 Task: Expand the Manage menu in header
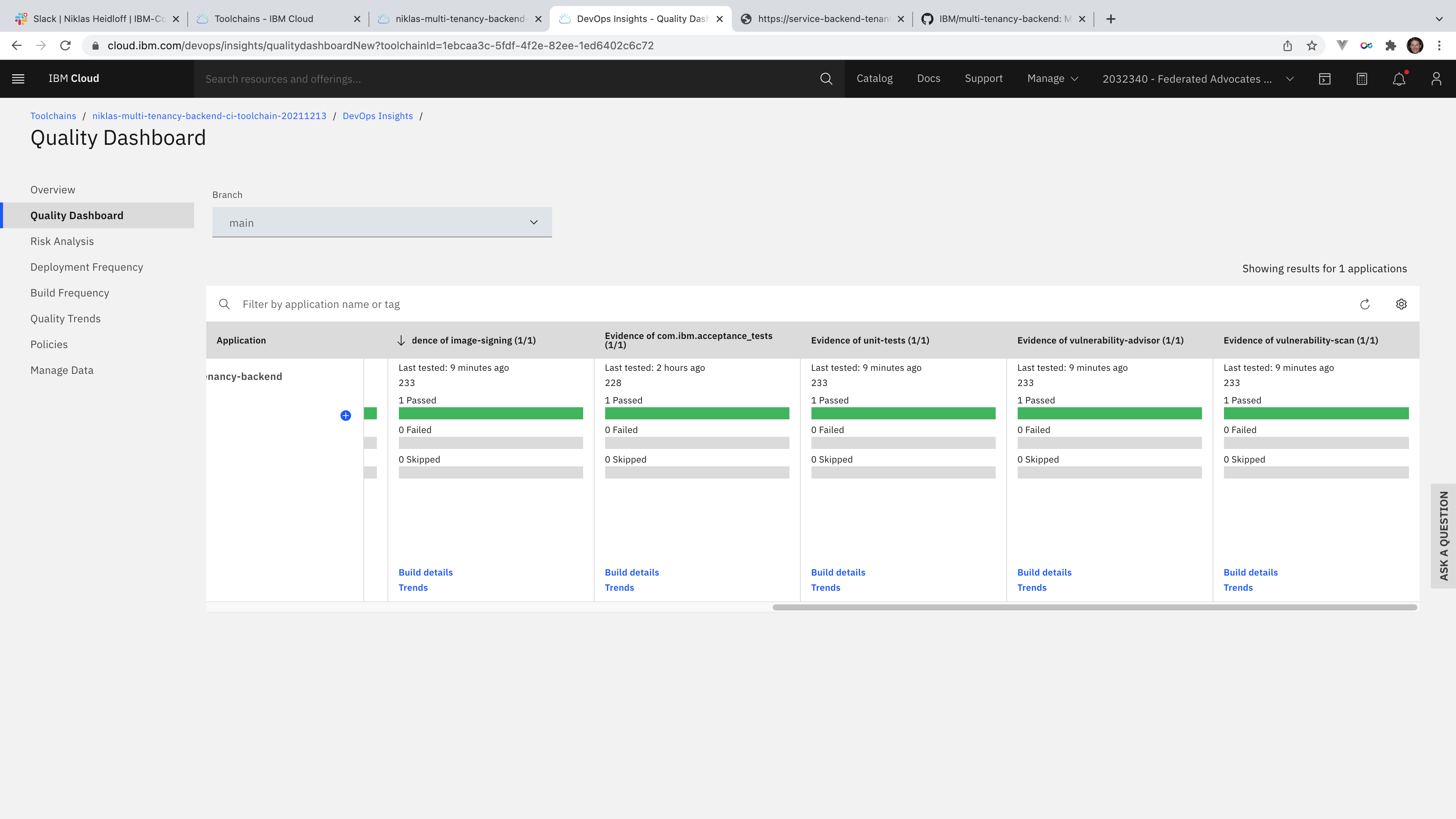(1053, 78)
